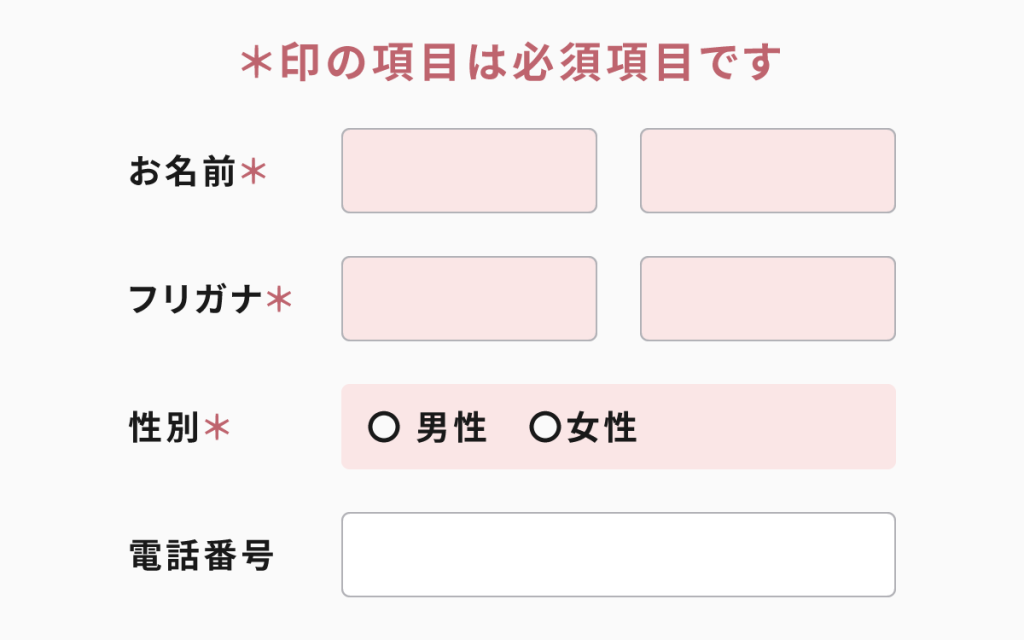Click the フリガナ field label
This screenshot has width=1024, height=640.
click(x=196, y=299)
